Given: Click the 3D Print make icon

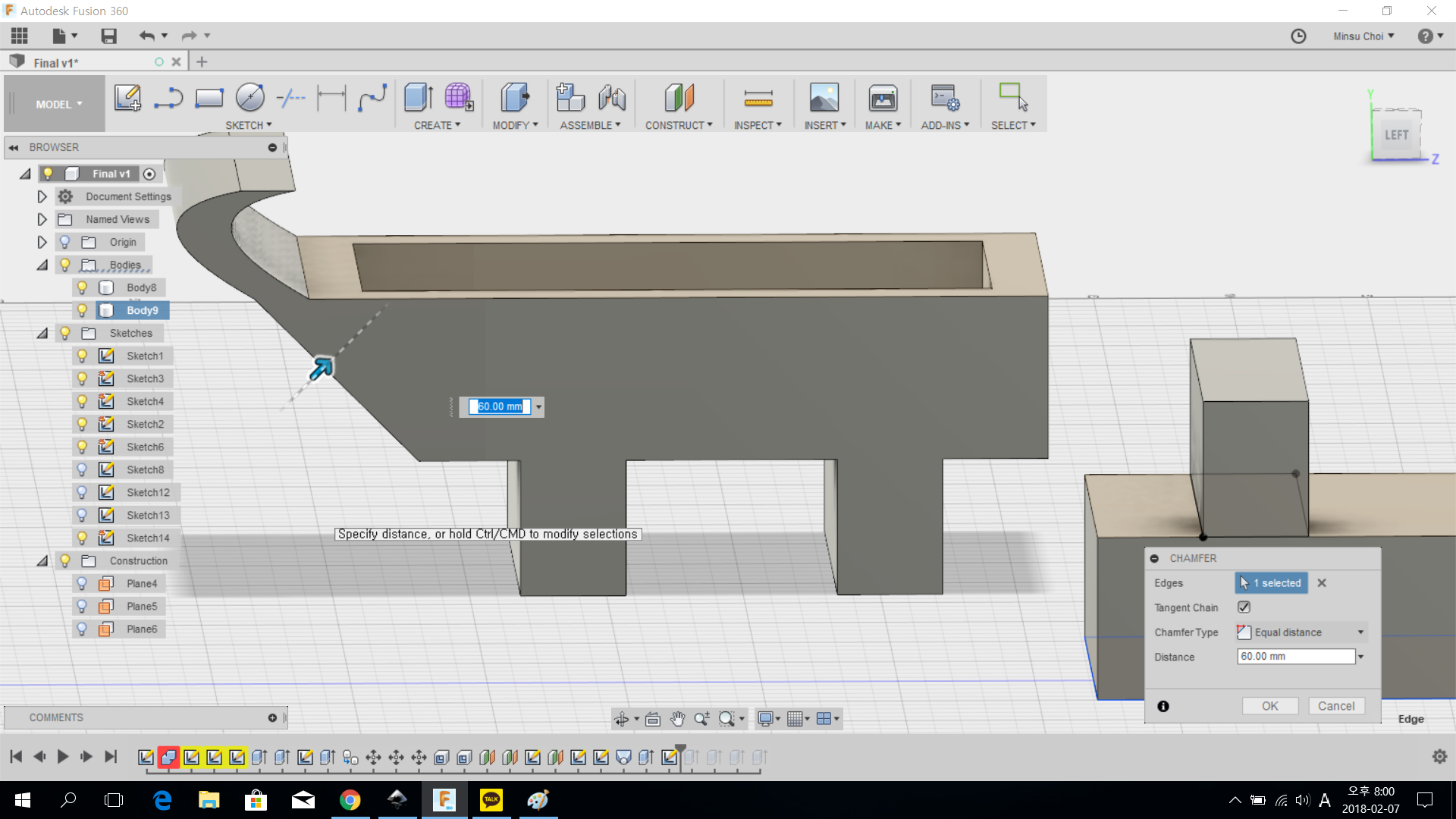Looking at the screenshot, I should [x=883, y=98].
